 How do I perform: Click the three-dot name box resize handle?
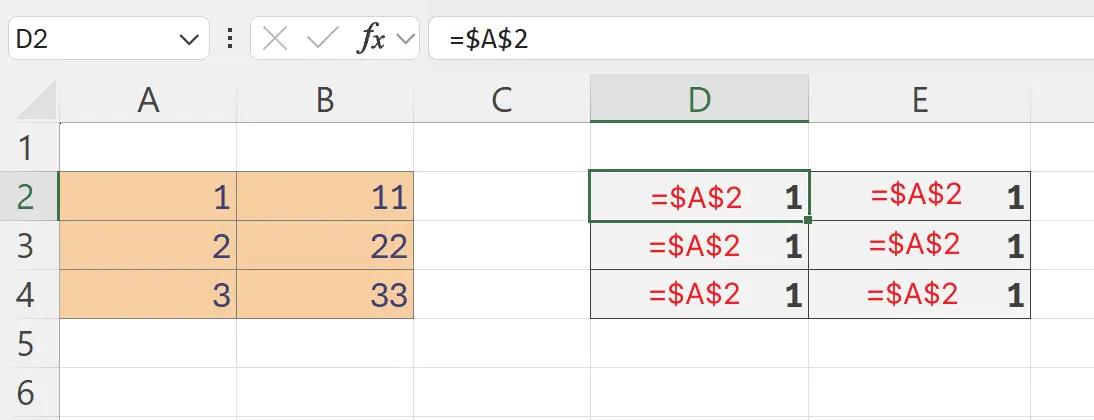231,40
